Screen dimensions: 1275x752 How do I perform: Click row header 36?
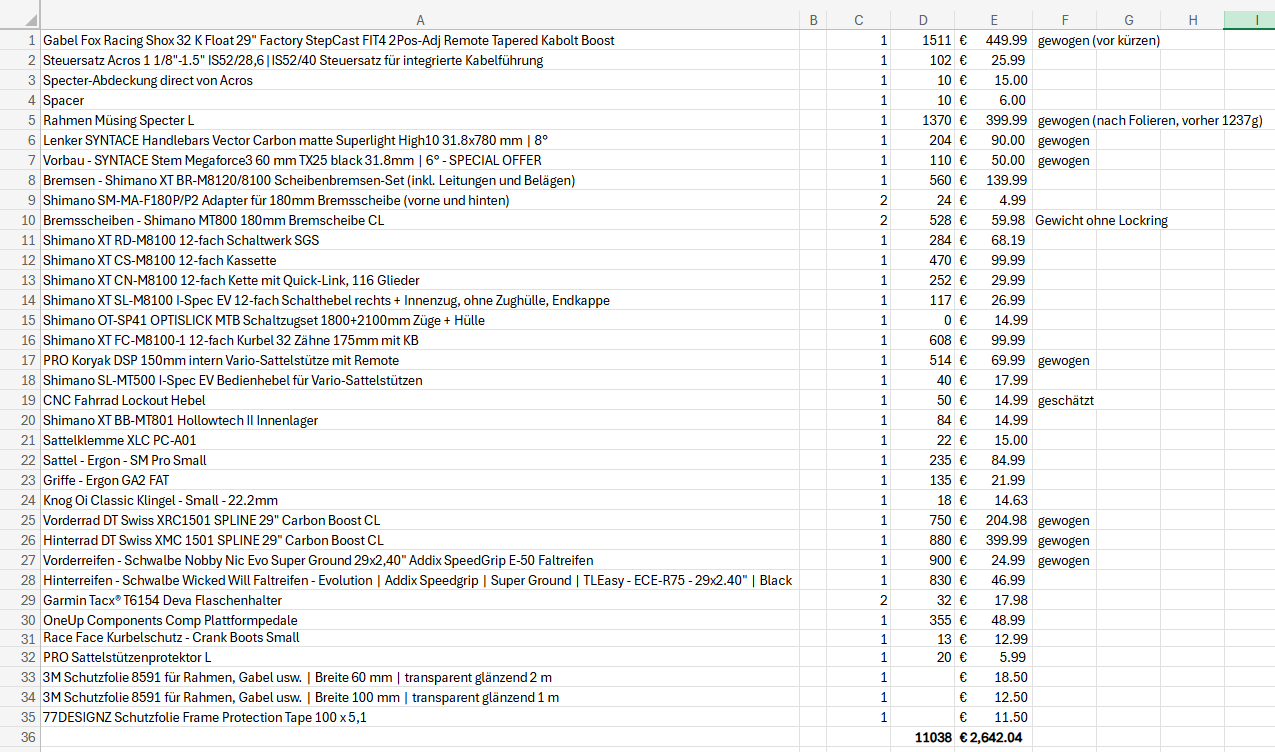(20, 738)
